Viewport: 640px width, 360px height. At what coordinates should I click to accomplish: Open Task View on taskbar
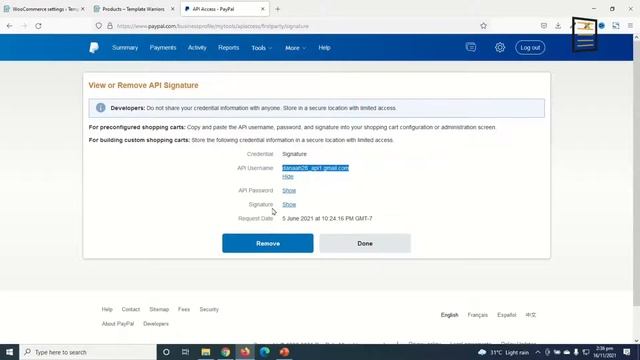coord(185,352)
